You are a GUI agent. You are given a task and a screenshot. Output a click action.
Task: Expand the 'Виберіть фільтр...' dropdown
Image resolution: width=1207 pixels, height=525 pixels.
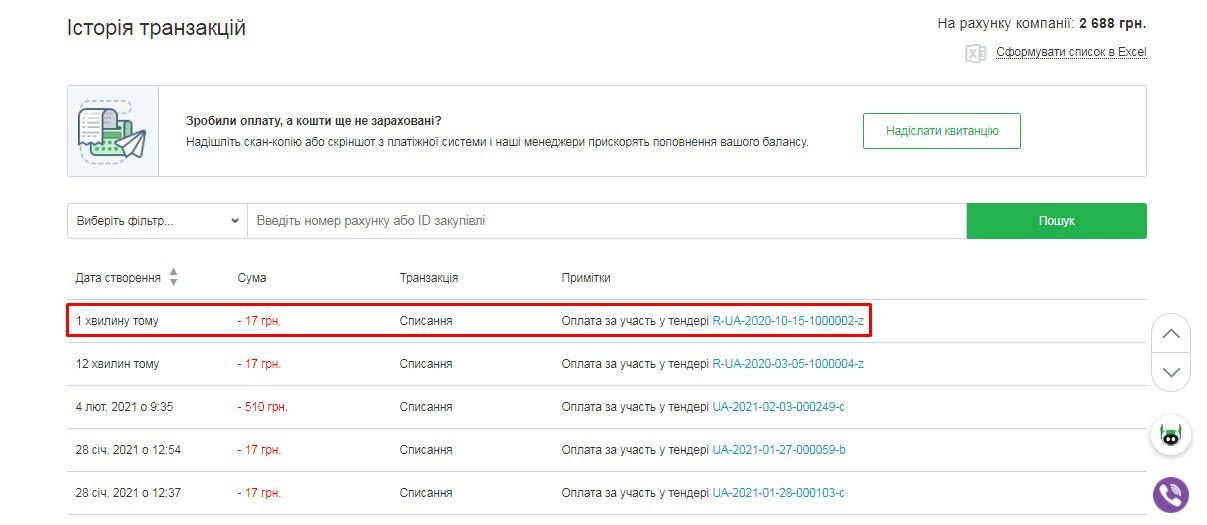pyautogui.click(x=157, y=221)
